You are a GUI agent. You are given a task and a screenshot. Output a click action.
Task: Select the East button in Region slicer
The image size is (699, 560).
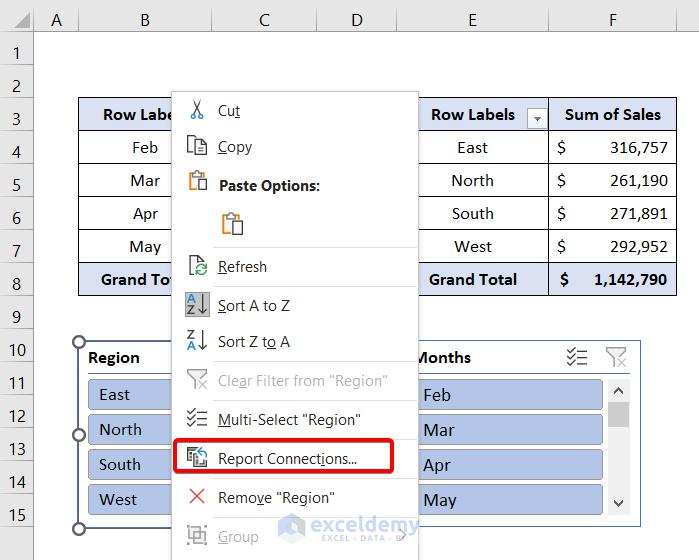point(130,395)
